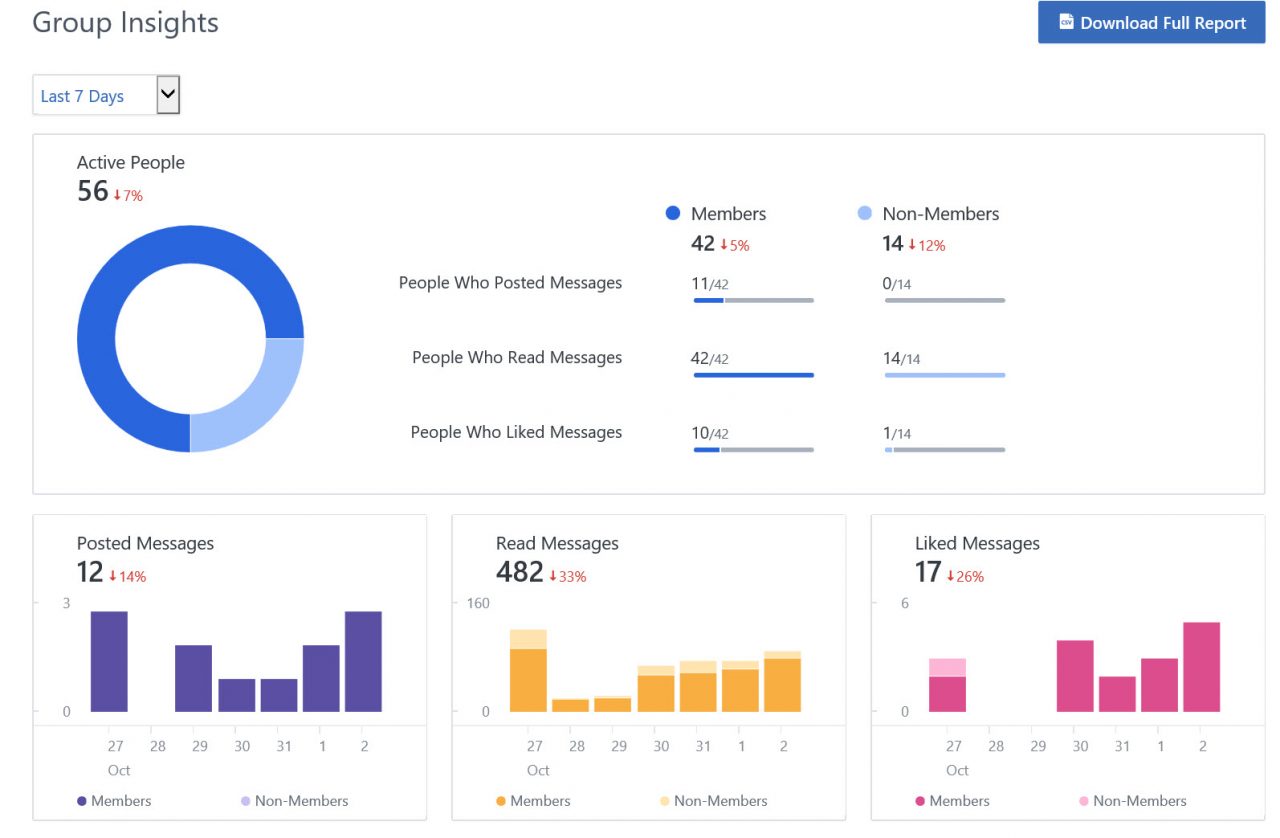1280x838 pixels.
Task: Click the Active People total 56
Action: point(92,191)
